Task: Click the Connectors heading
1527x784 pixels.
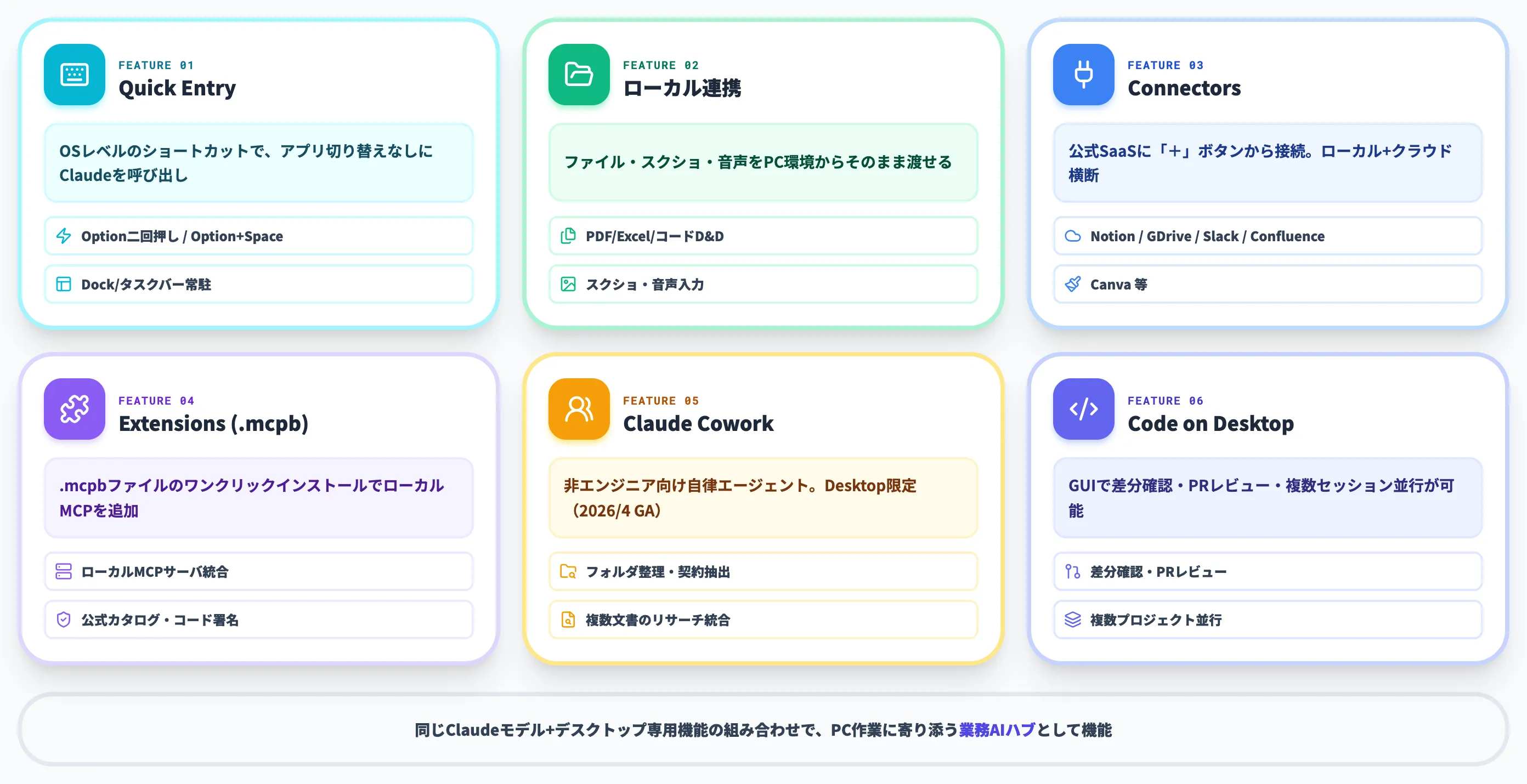Action: pyautogui.click(x=1184, y=88)
